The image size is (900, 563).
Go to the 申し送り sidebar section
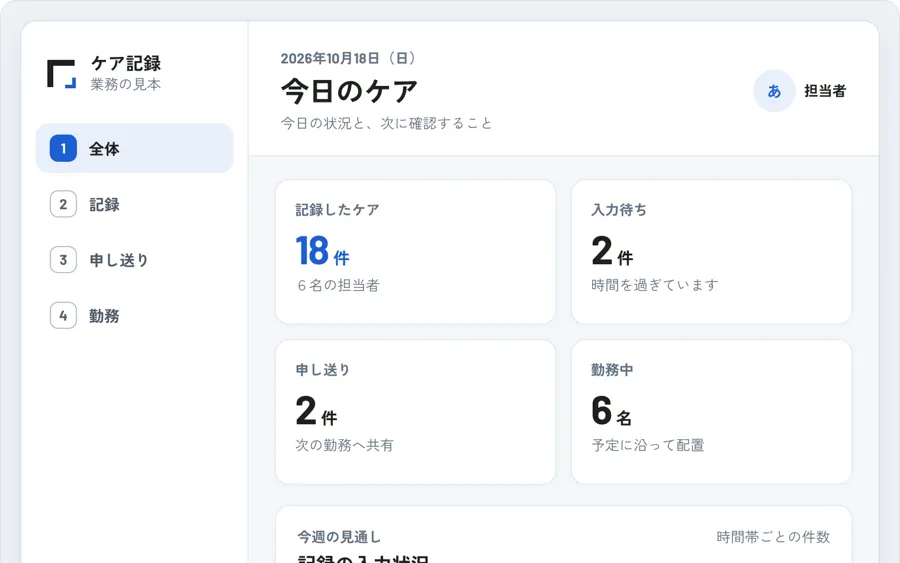134,259
